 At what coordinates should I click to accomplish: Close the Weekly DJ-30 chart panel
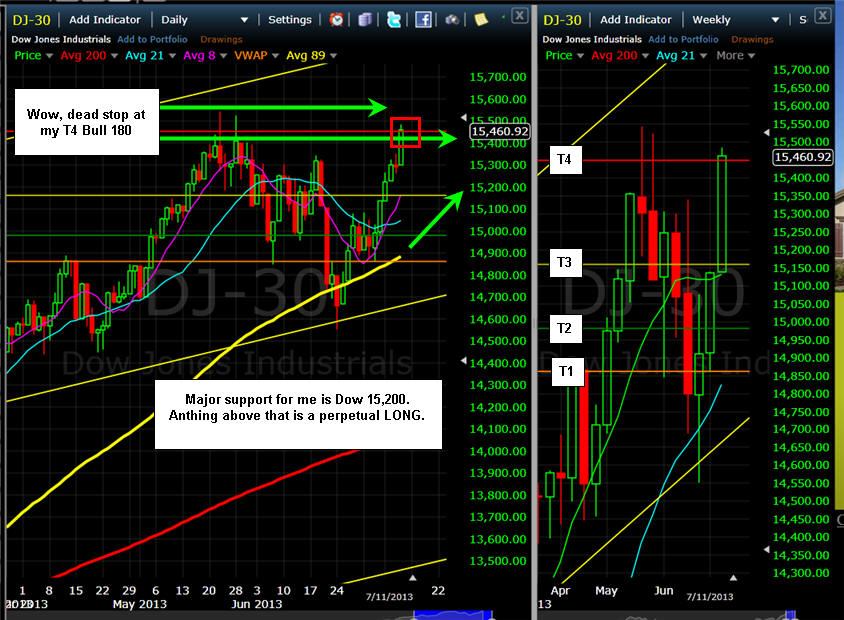pyautogui.click(x=822, y=15)
